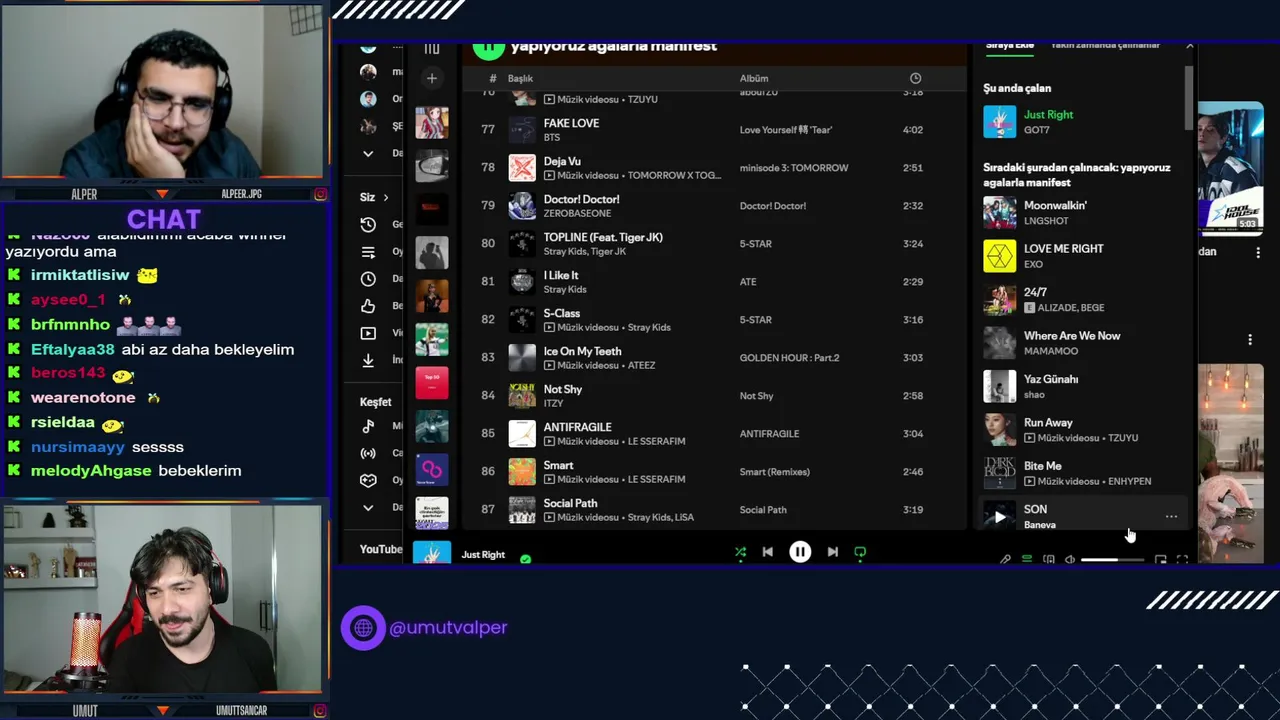Image resolution: width=1280 pixels, height=720 pixels.
Task: Open the Stray Kids artist link under I Like It
Action: (x=565, y=289)
